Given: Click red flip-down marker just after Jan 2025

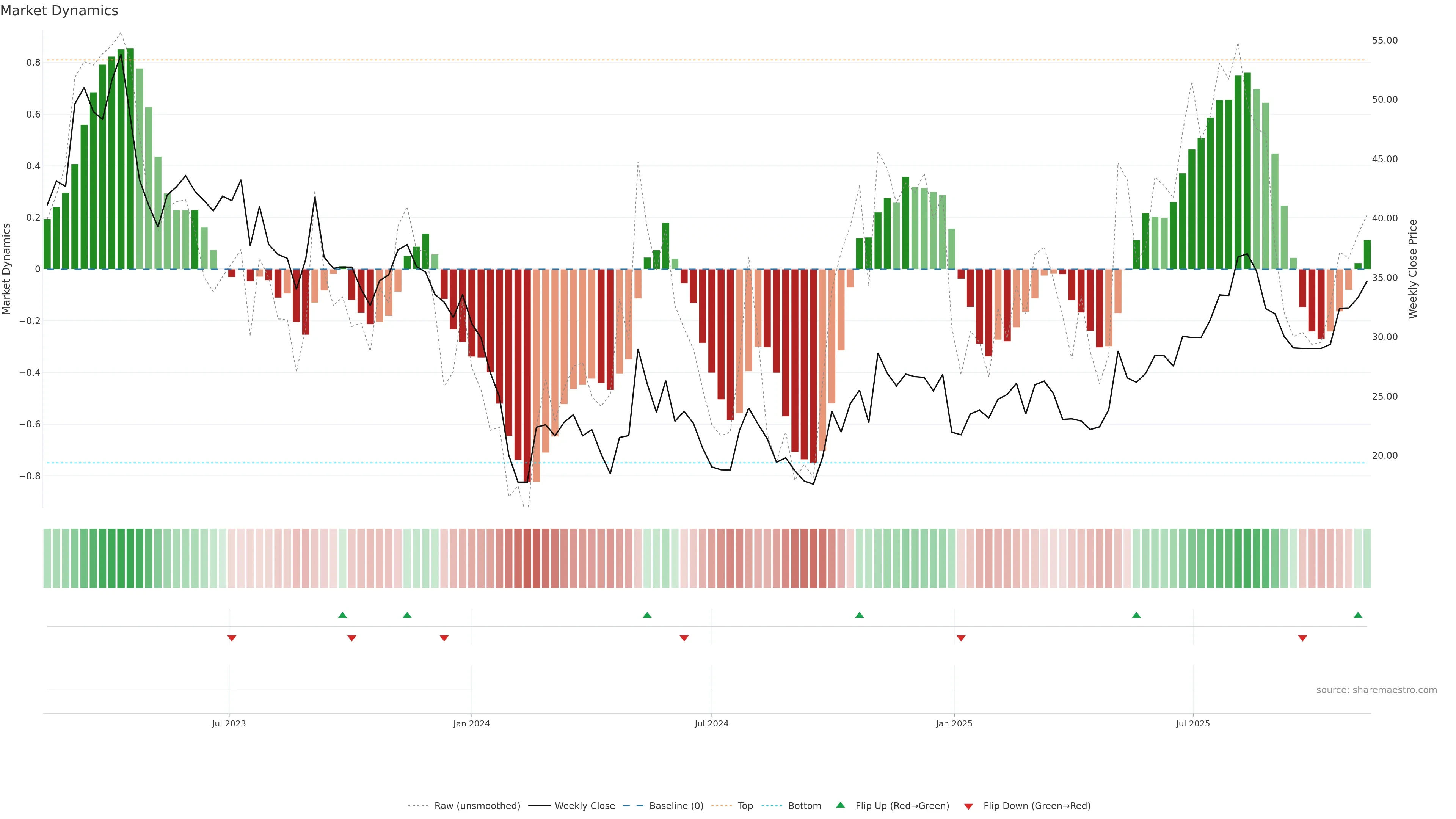Looking at the screenshot, I should tap(961, 638).
